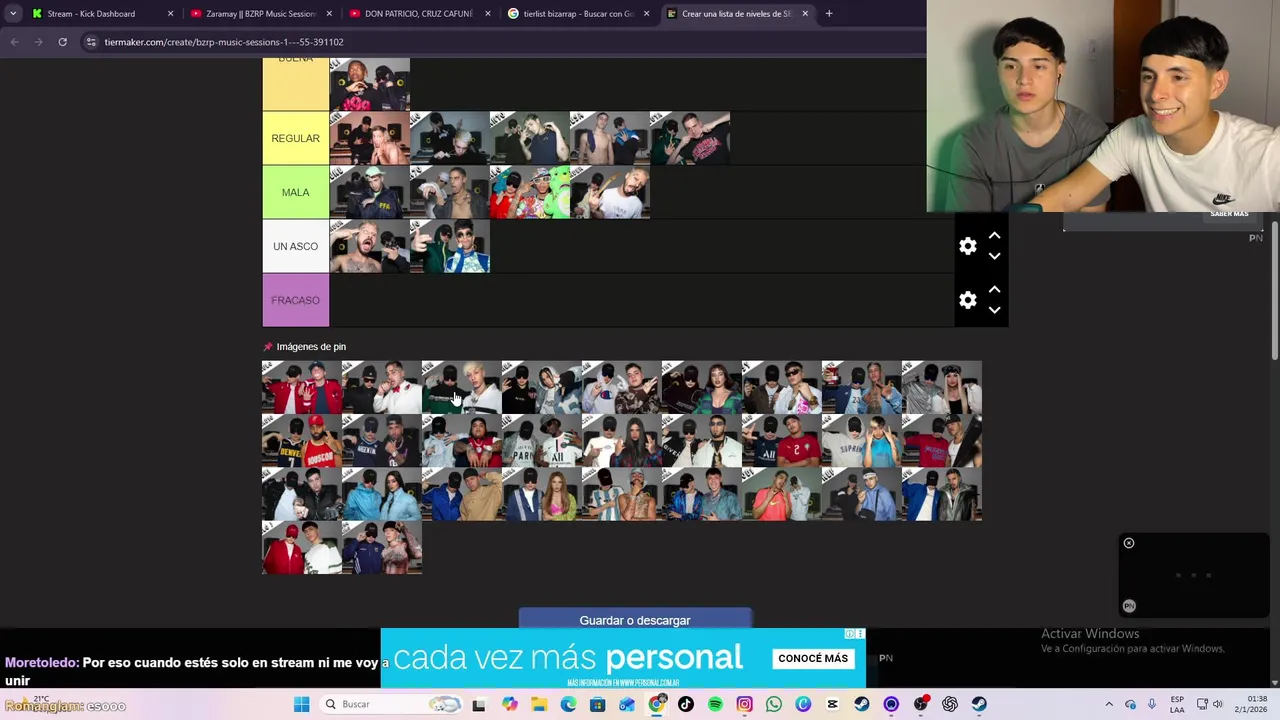Open Instagram from the taskbar

(x=744, y=704)
